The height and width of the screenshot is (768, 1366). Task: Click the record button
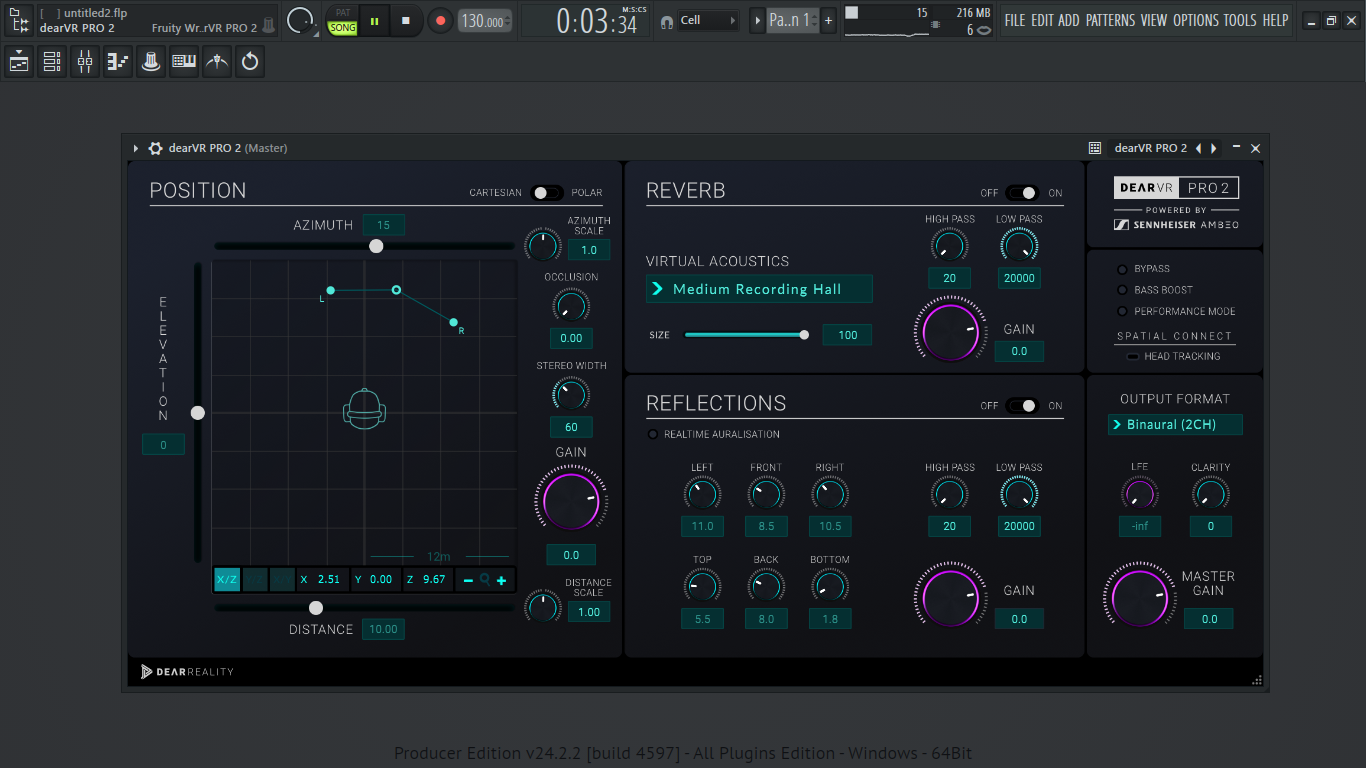pyautogui.click(x=440, y=20)
